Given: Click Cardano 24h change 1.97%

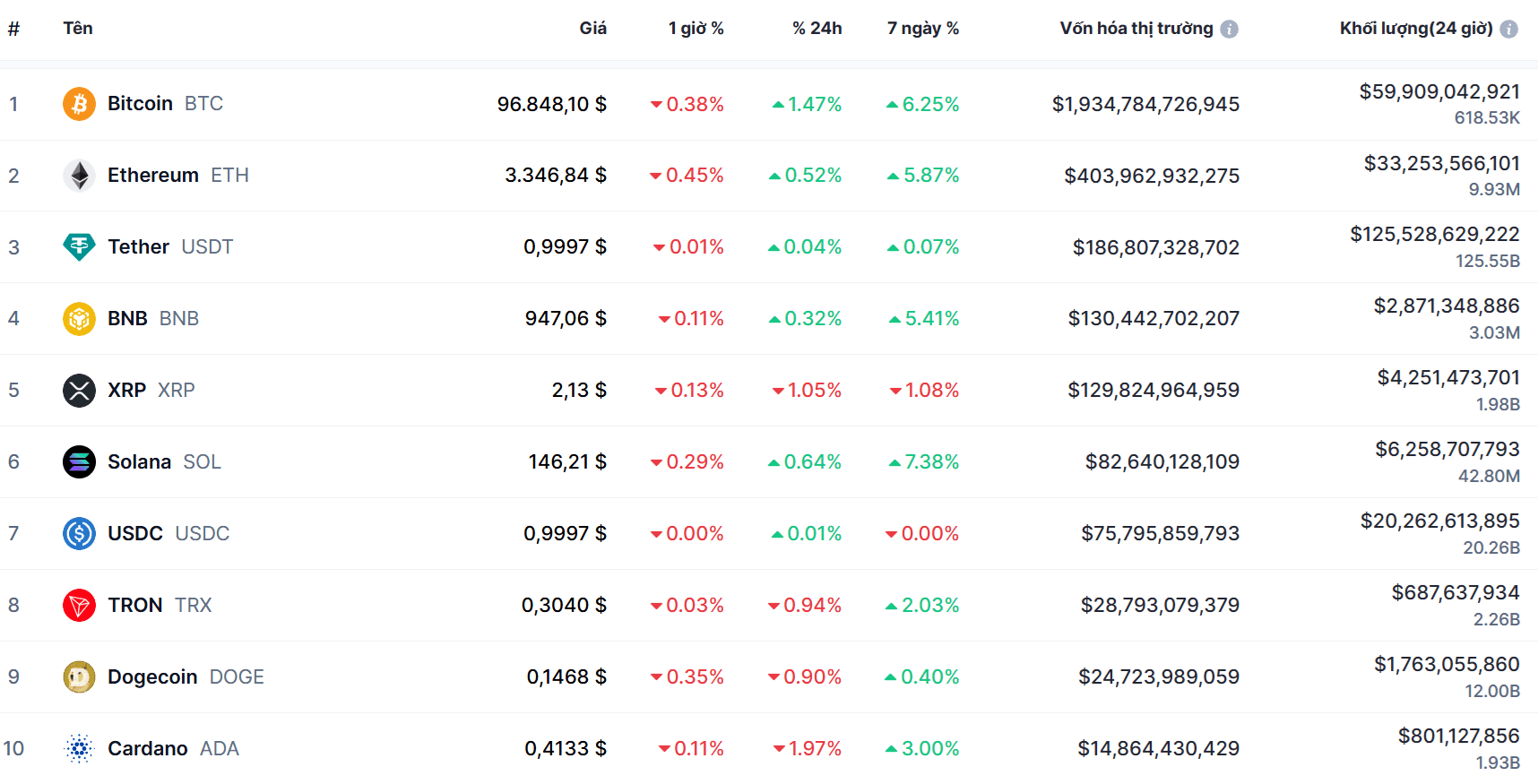Looking at the screenshot, I should [808, 748].
